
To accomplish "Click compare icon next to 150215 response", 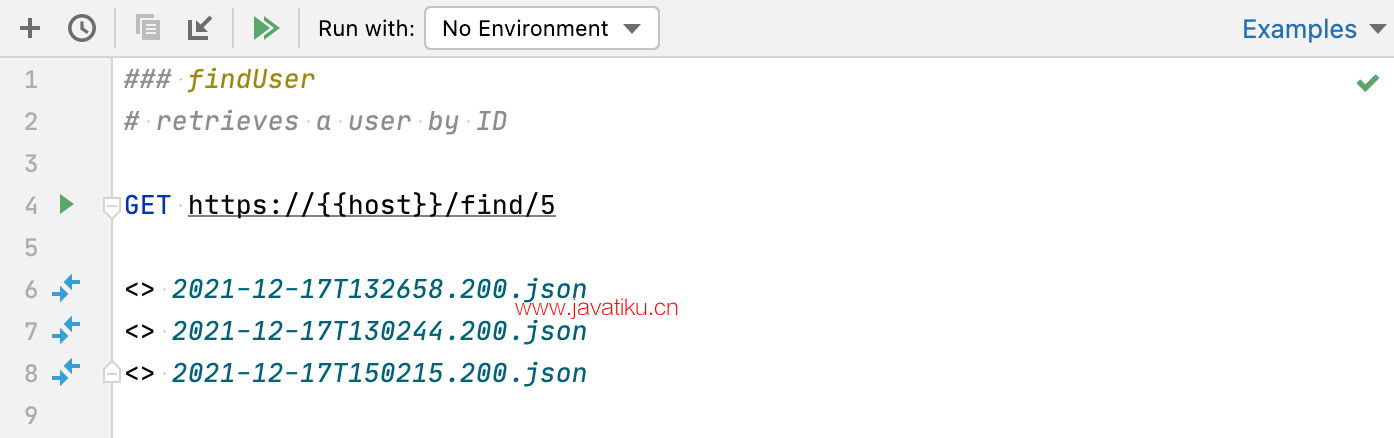I will click(x=66, y=373).
